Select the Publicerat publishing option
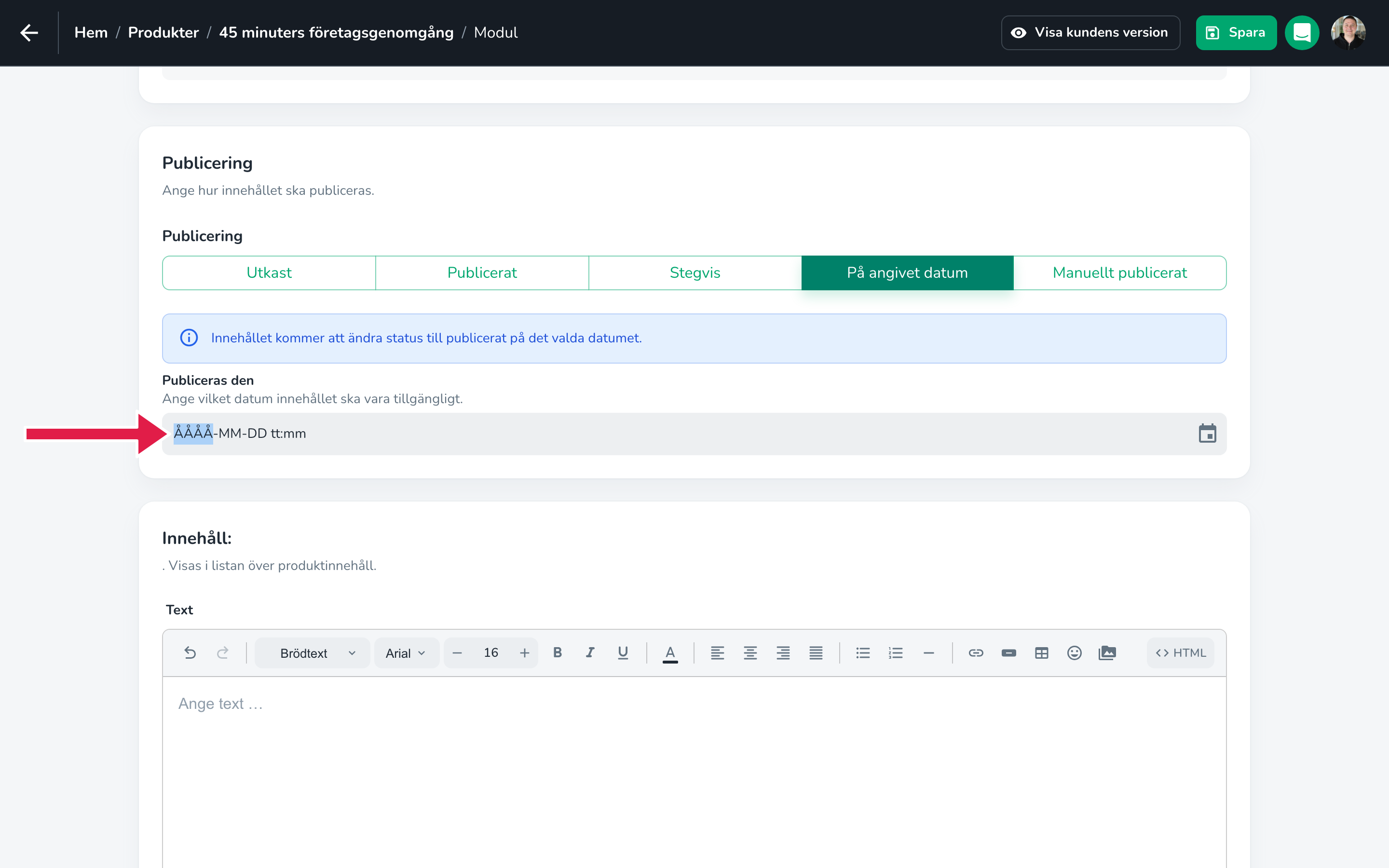 point(482,272)
